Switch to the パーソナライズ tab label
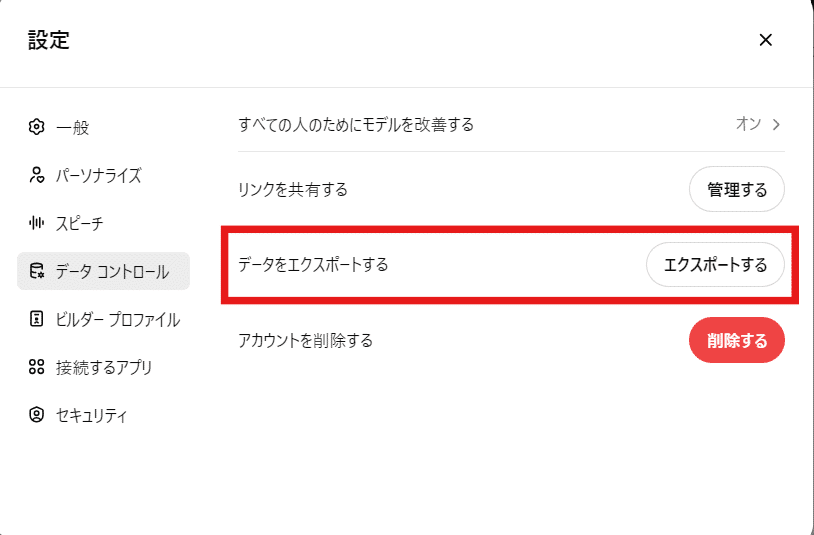 (x=98, y=175)
